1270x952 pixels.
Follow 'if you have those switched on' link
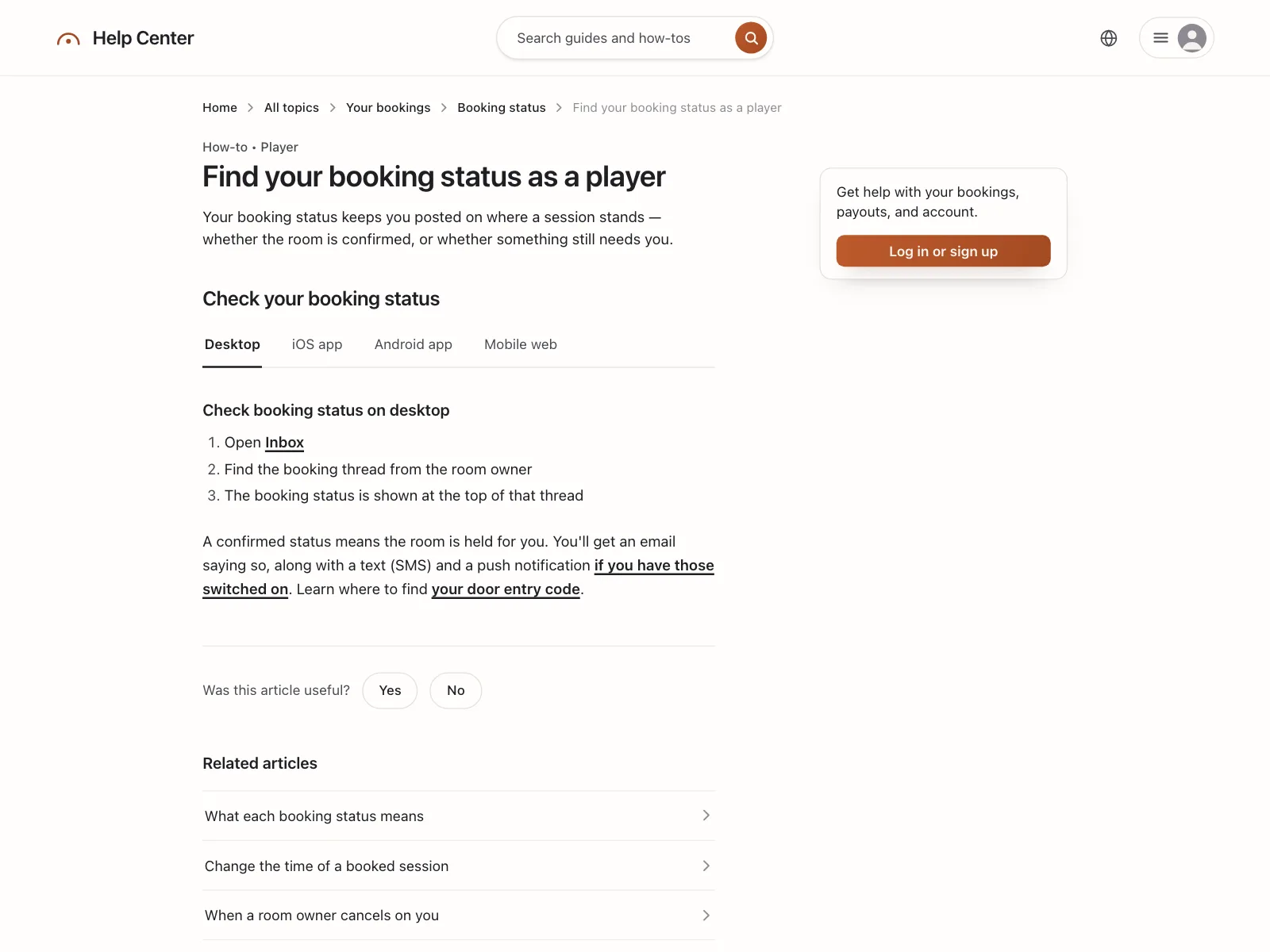point(654,566)
